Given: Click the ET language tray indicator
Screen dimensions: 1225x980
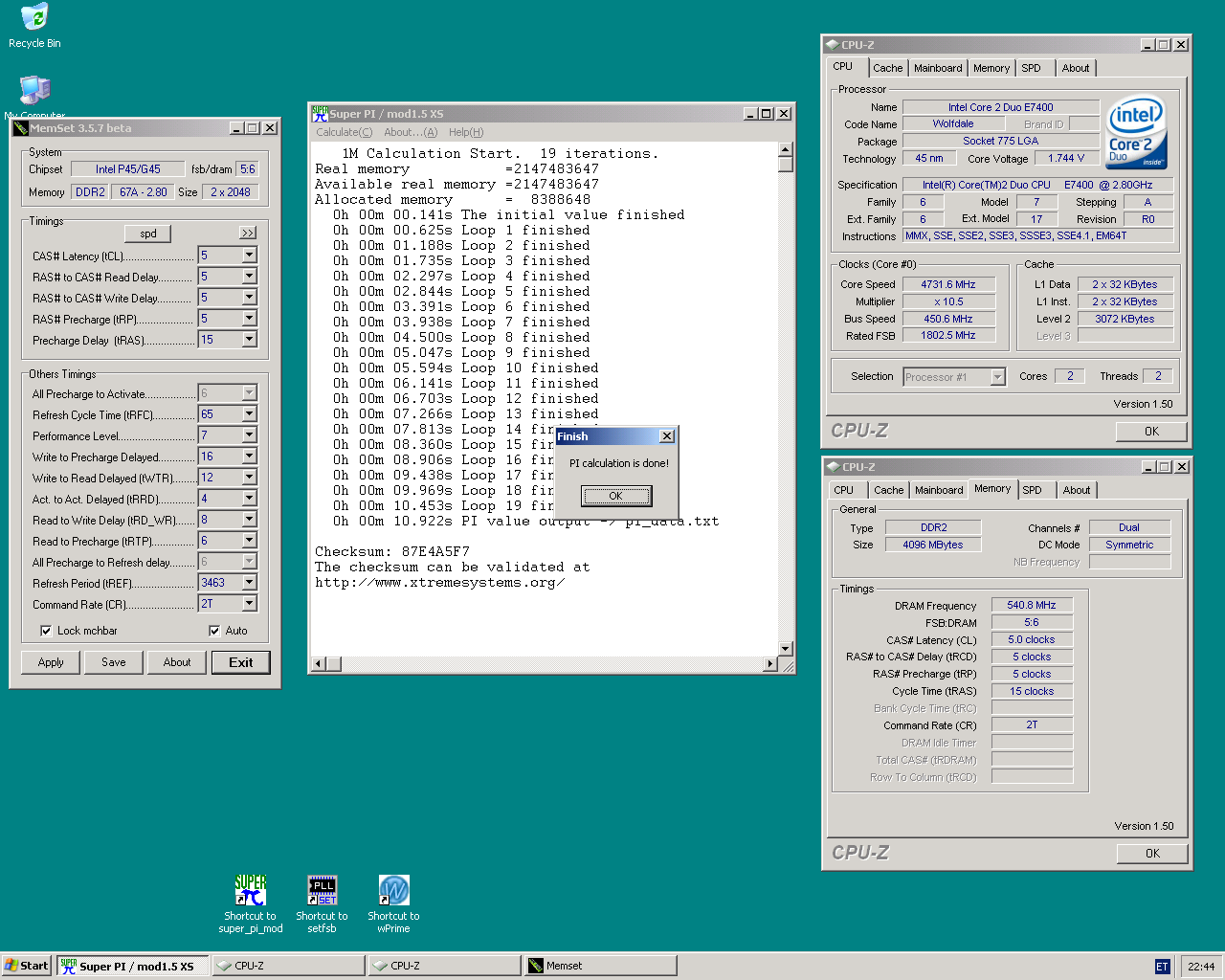Looking at the screenshot, I should click(x=1163, y=967).
